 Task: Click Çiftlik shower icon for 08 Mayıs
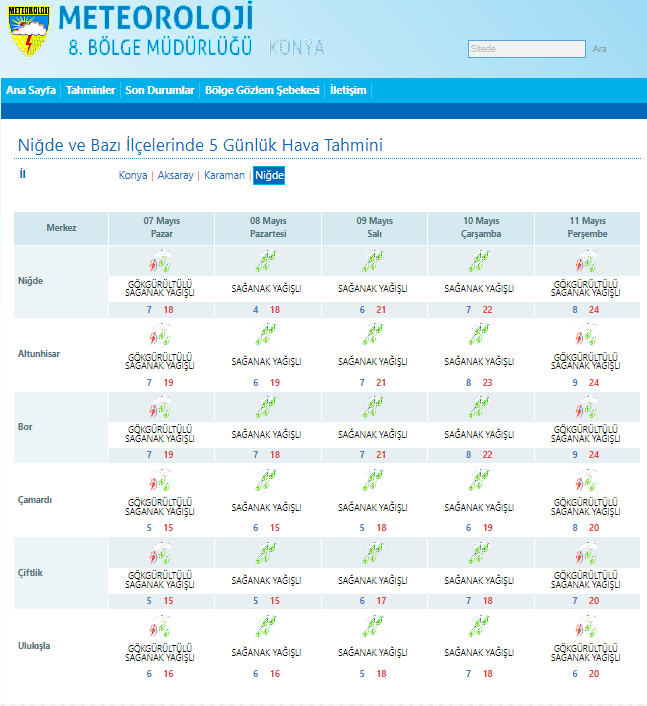267,553
